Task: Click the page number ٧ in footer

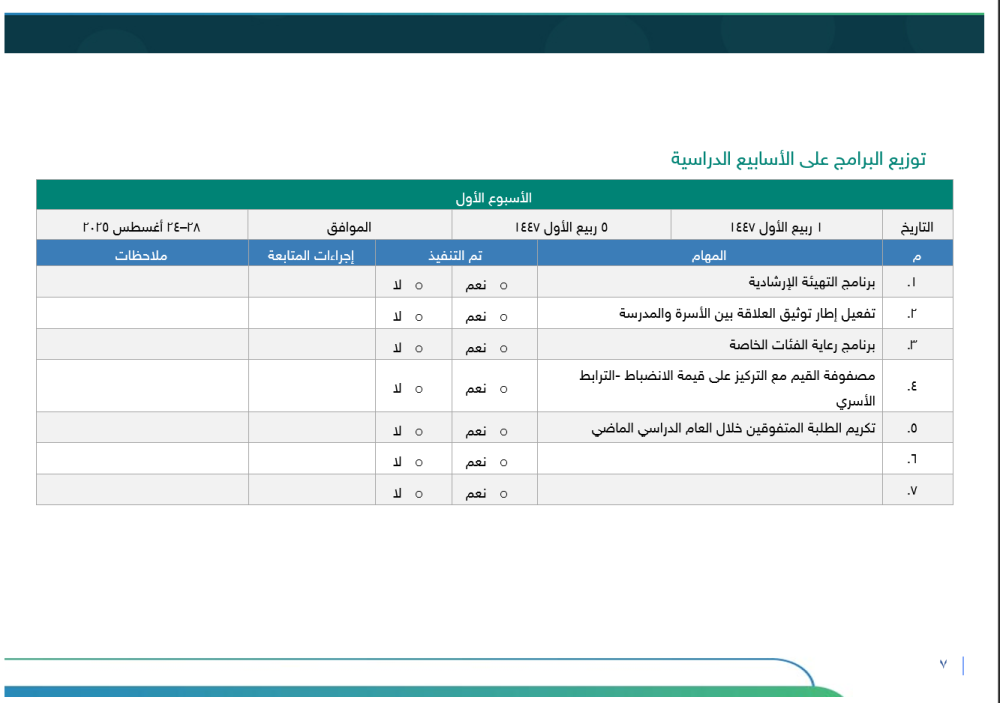Action: pyautogui.click(x=941, y=663)
